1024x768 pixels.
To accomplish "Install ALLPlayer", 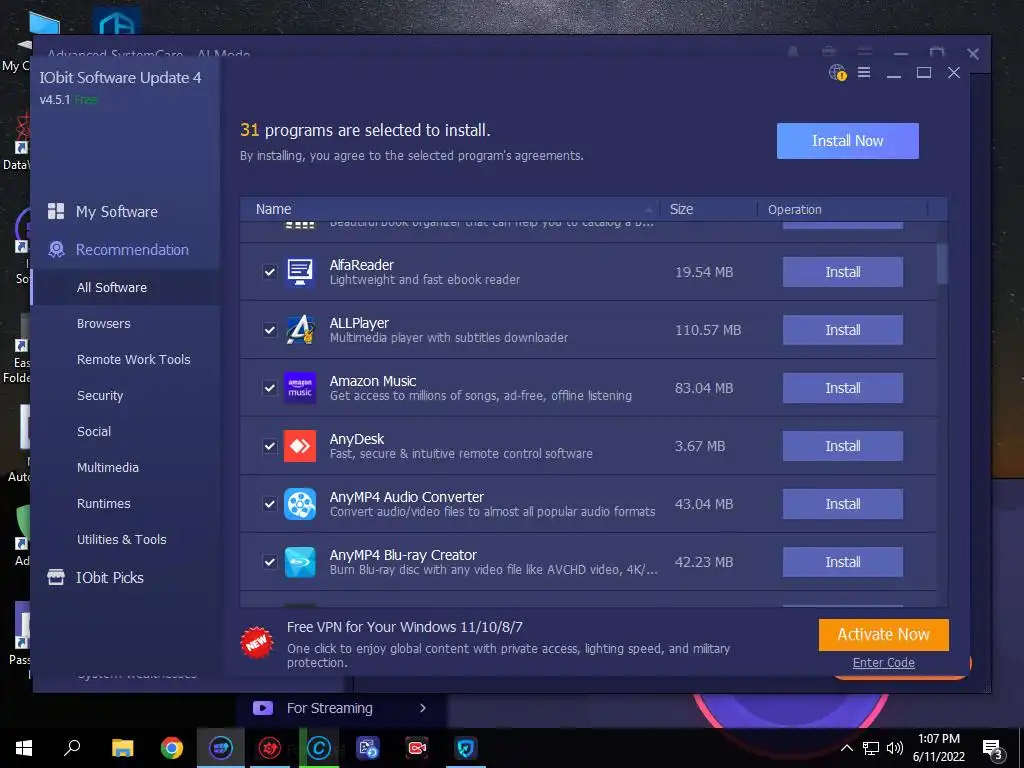I will pyautogui.click(x=842, y=330).
